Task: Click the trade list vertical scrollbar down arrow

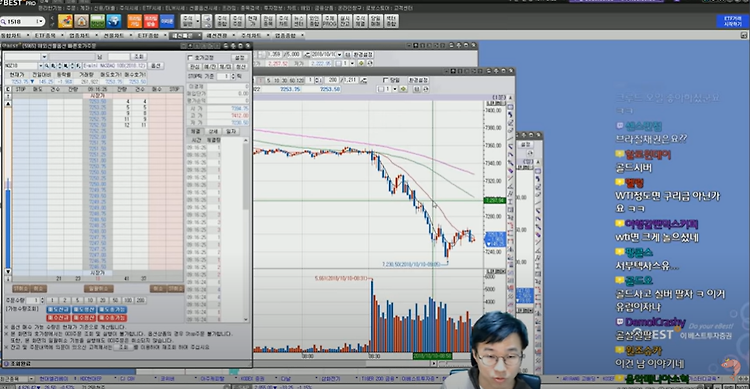Action: pyautogui.click(x=246, y=319)
